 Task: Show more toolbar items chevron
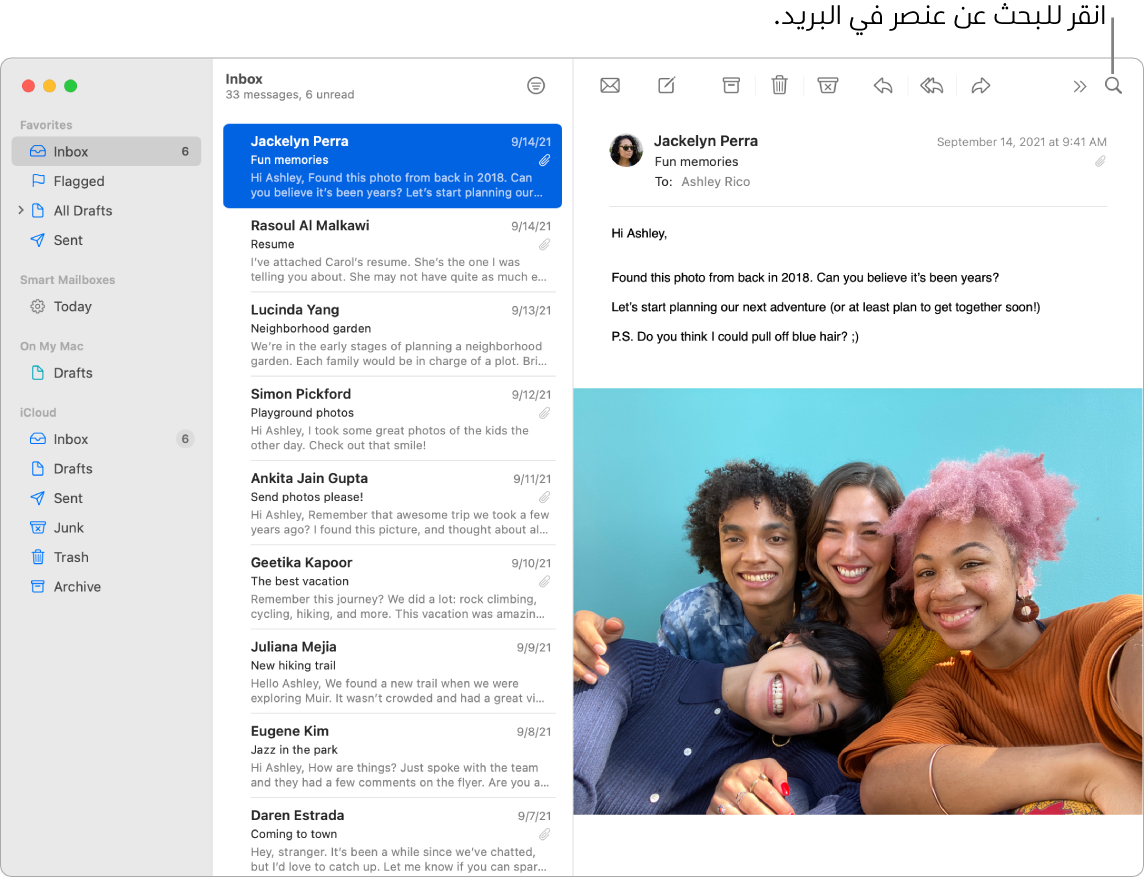click(x=1080, y=86)
